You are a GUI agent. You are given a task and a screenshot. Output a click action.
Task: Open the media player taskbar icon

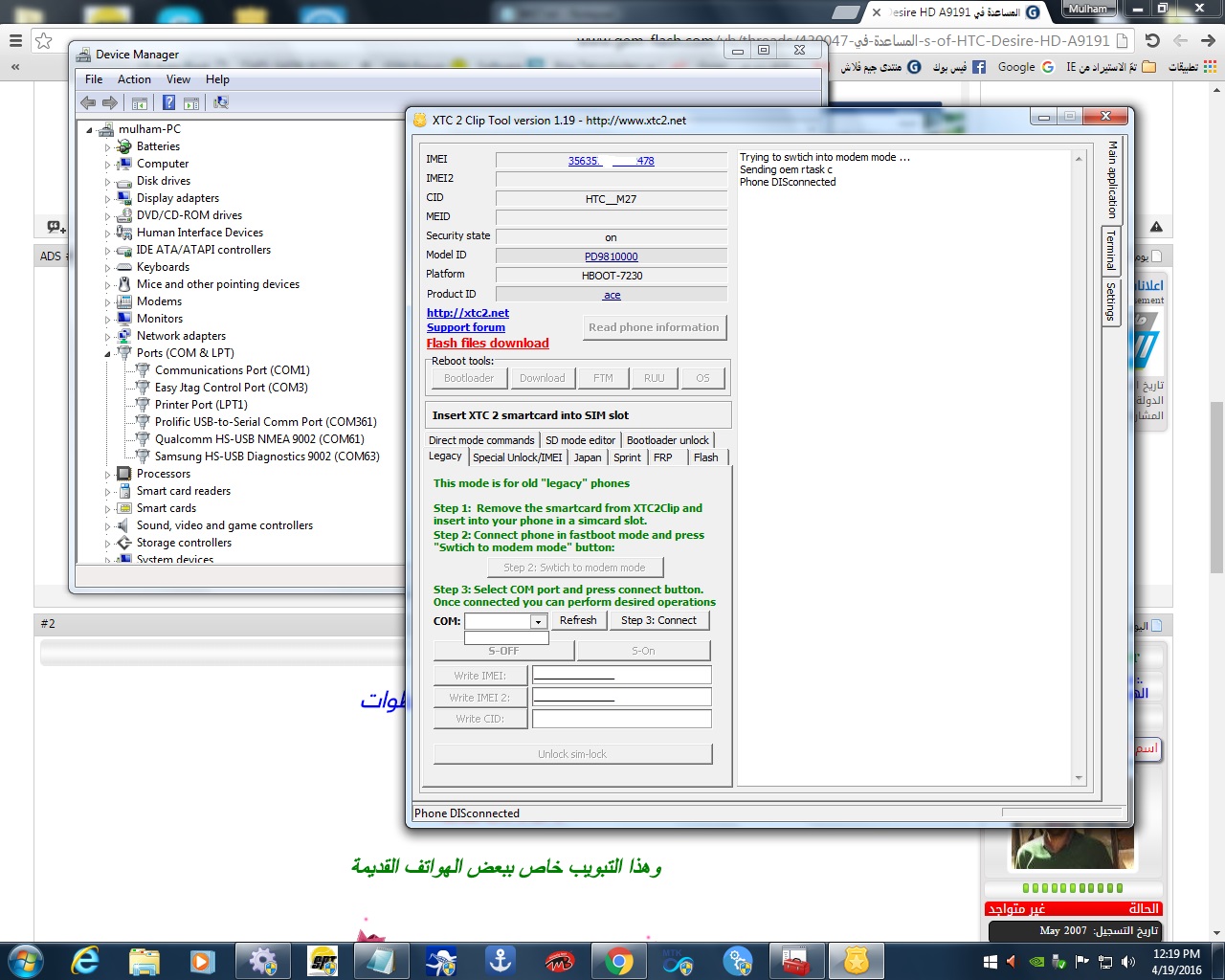click(x=202, y=961)
